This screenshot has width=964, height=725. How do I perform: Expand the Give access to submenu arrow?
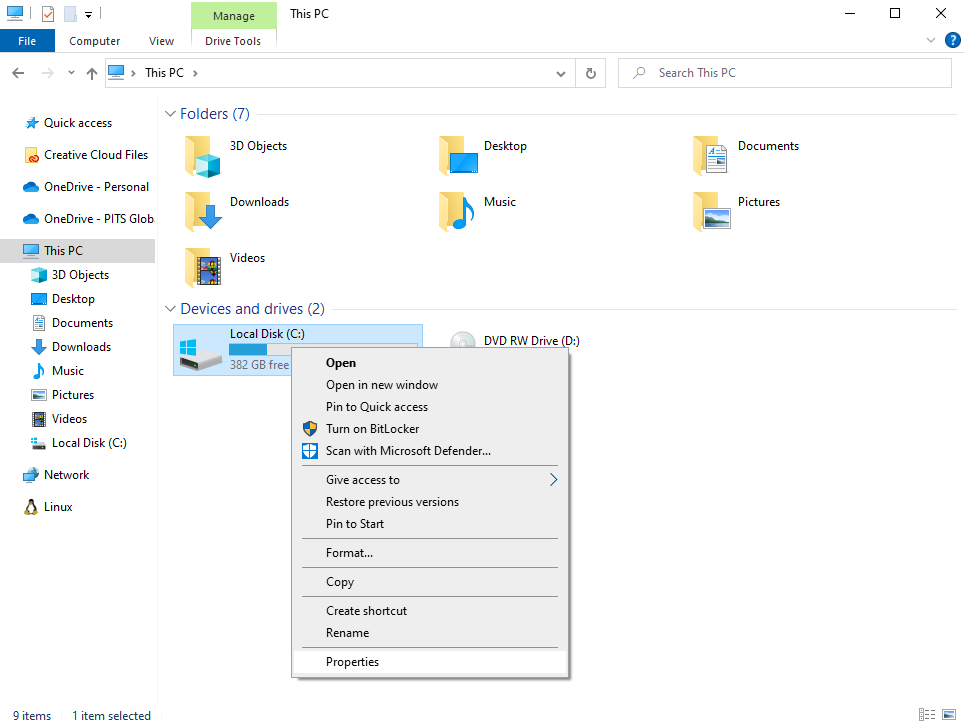pyautogui.click(x=553, y=480)
